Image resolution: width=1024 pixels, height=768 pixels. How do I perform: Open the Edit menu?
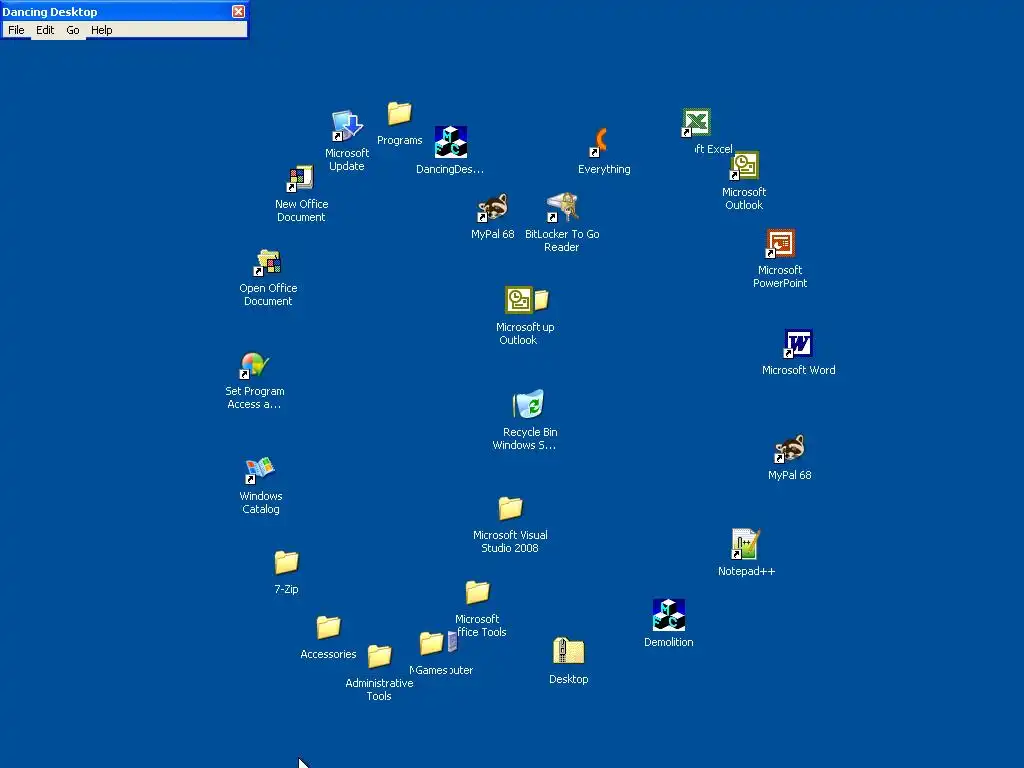click(x=45, y=30)
